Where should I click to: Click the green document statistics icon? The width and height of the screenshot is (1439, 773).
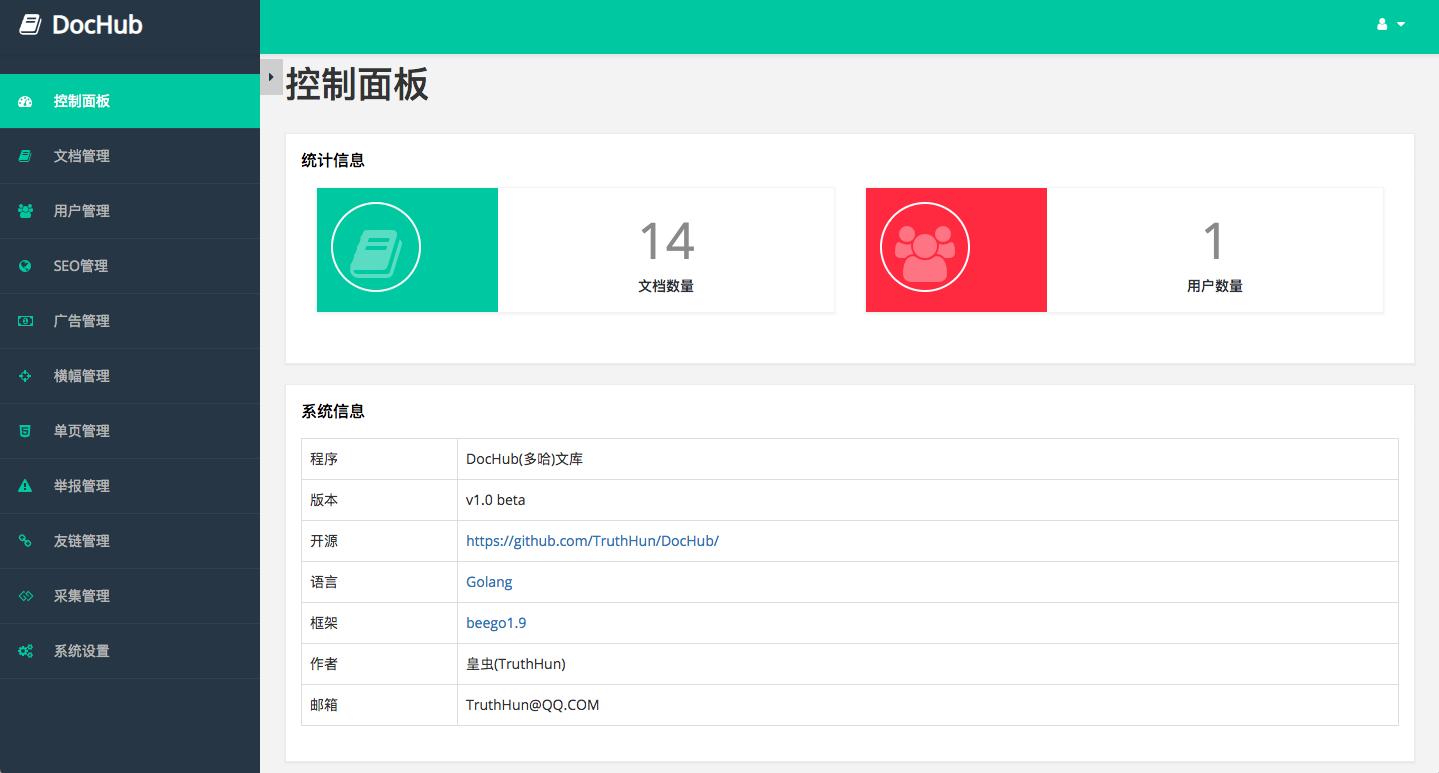point(376,247)
